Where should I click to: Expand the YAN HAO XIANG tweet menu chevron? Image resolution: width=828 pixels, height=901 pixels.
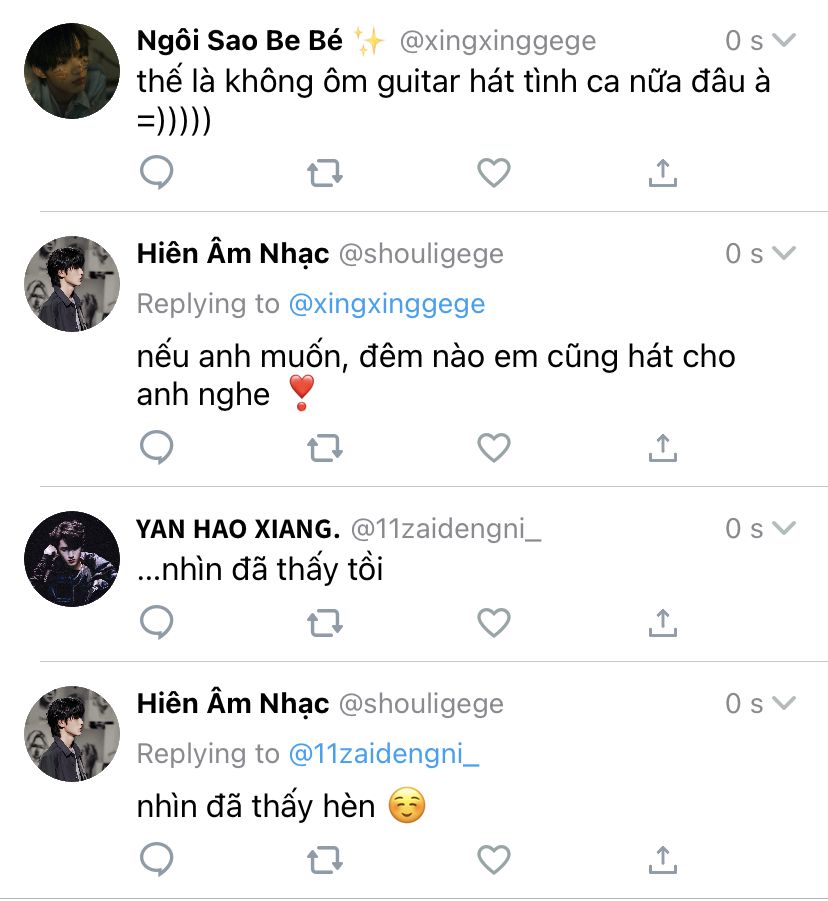pyautogui.click(x=784, y=528)
